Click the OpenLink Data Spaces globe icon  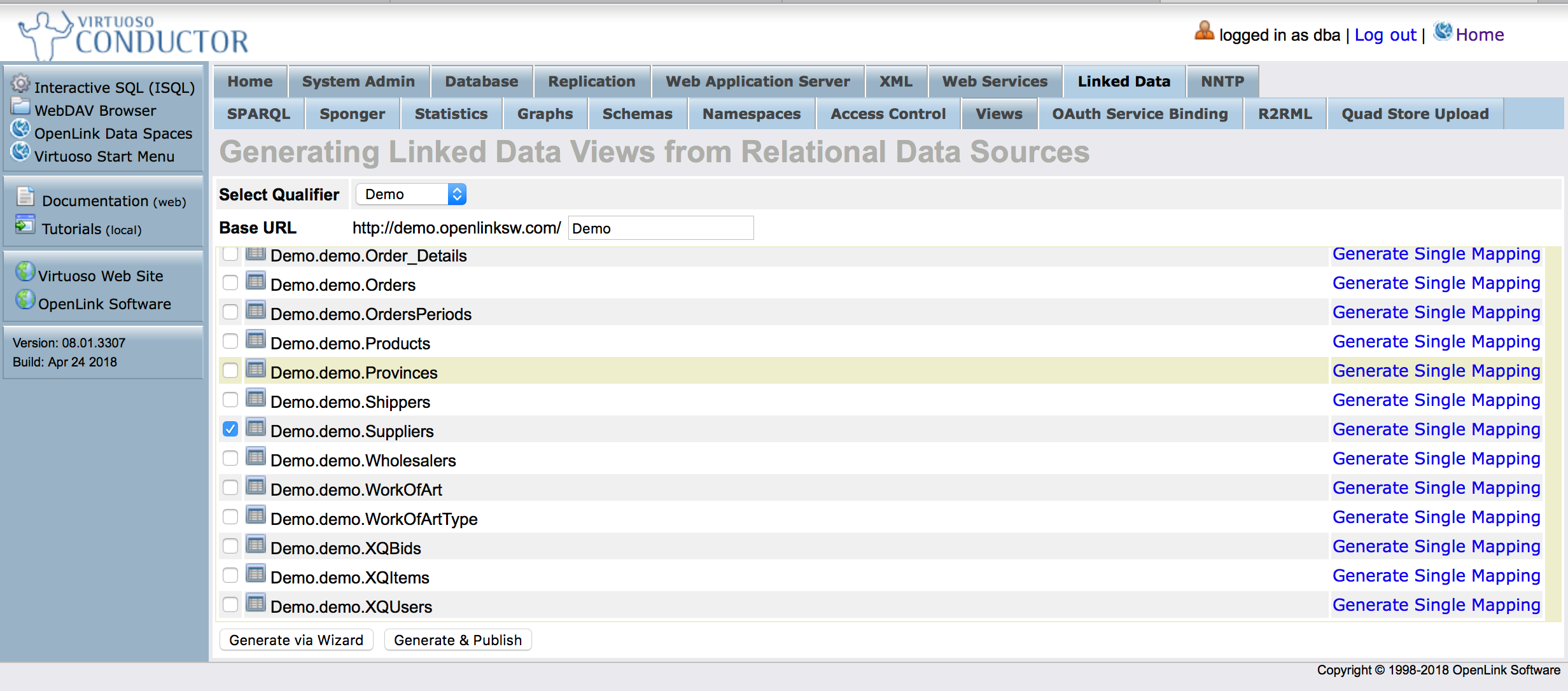[21, 129]
